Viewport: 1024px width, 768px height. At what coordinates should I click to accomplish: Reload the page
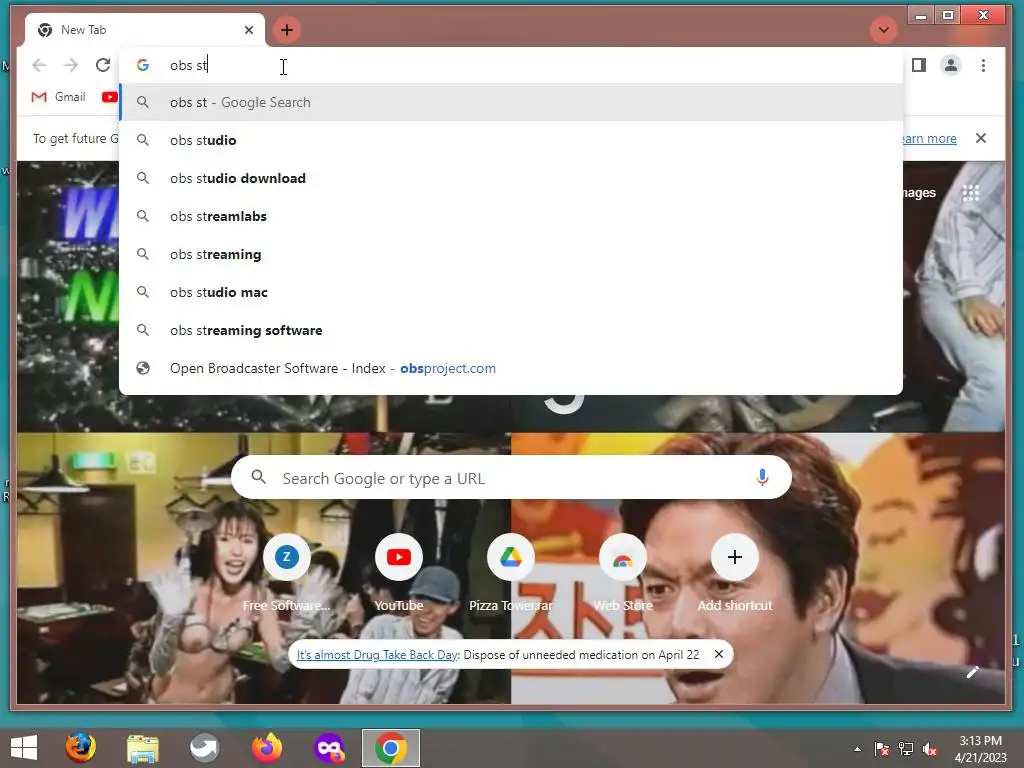click(103, 65)
